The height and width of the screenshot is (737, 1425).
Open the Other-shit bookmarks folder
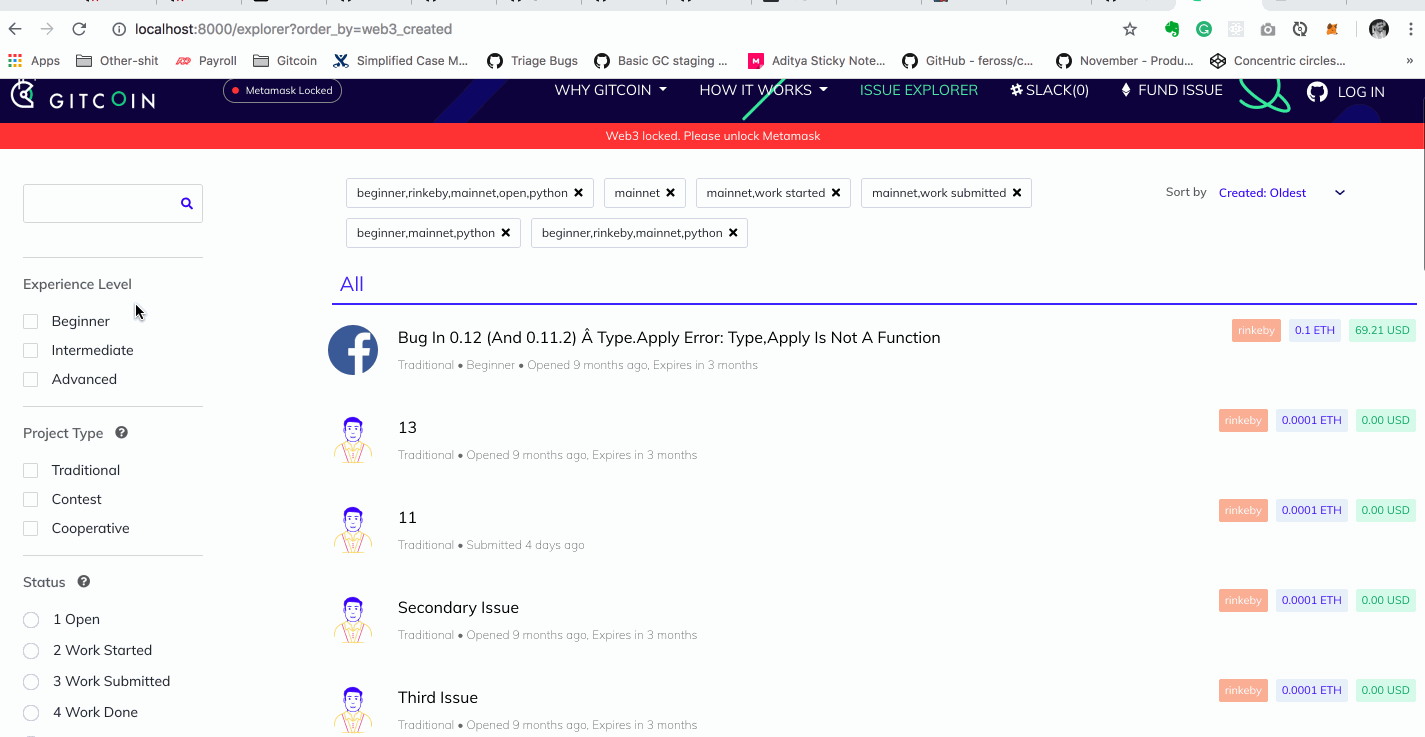[x=117, y=60]
